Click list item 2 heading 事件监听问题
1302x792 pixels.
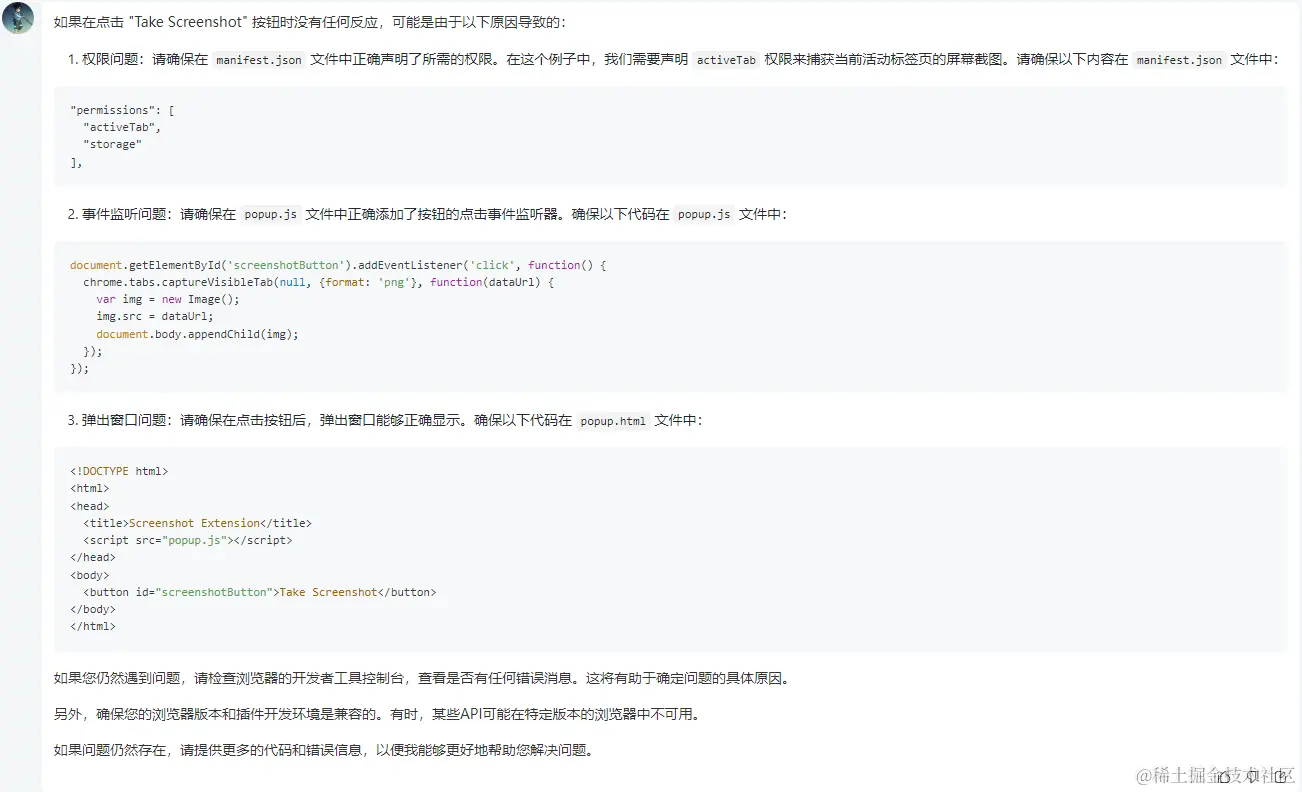(x=123, y=214)
